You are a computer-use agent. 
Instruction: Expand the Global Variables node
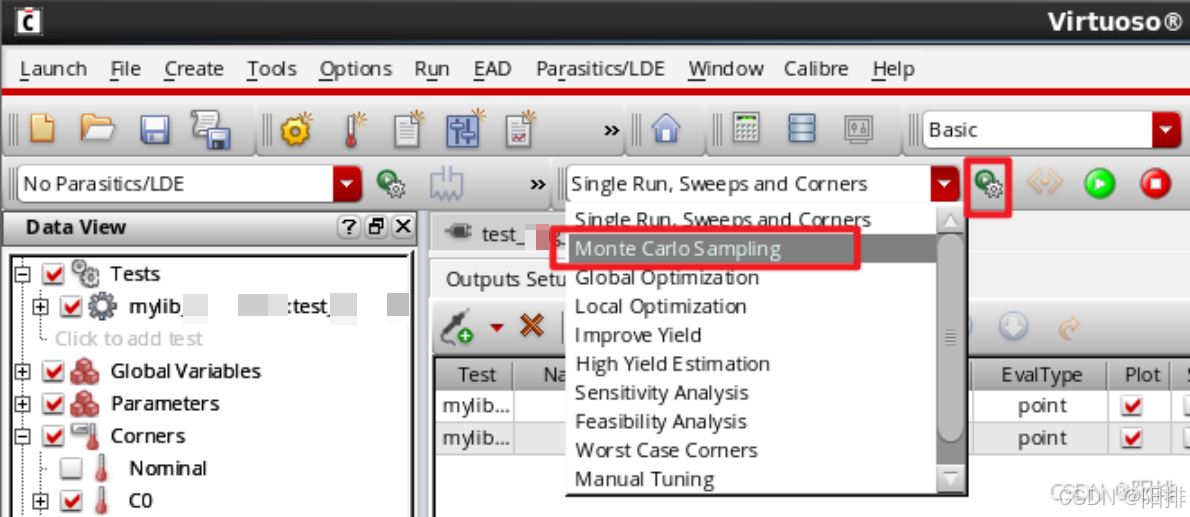pos(24,371)
